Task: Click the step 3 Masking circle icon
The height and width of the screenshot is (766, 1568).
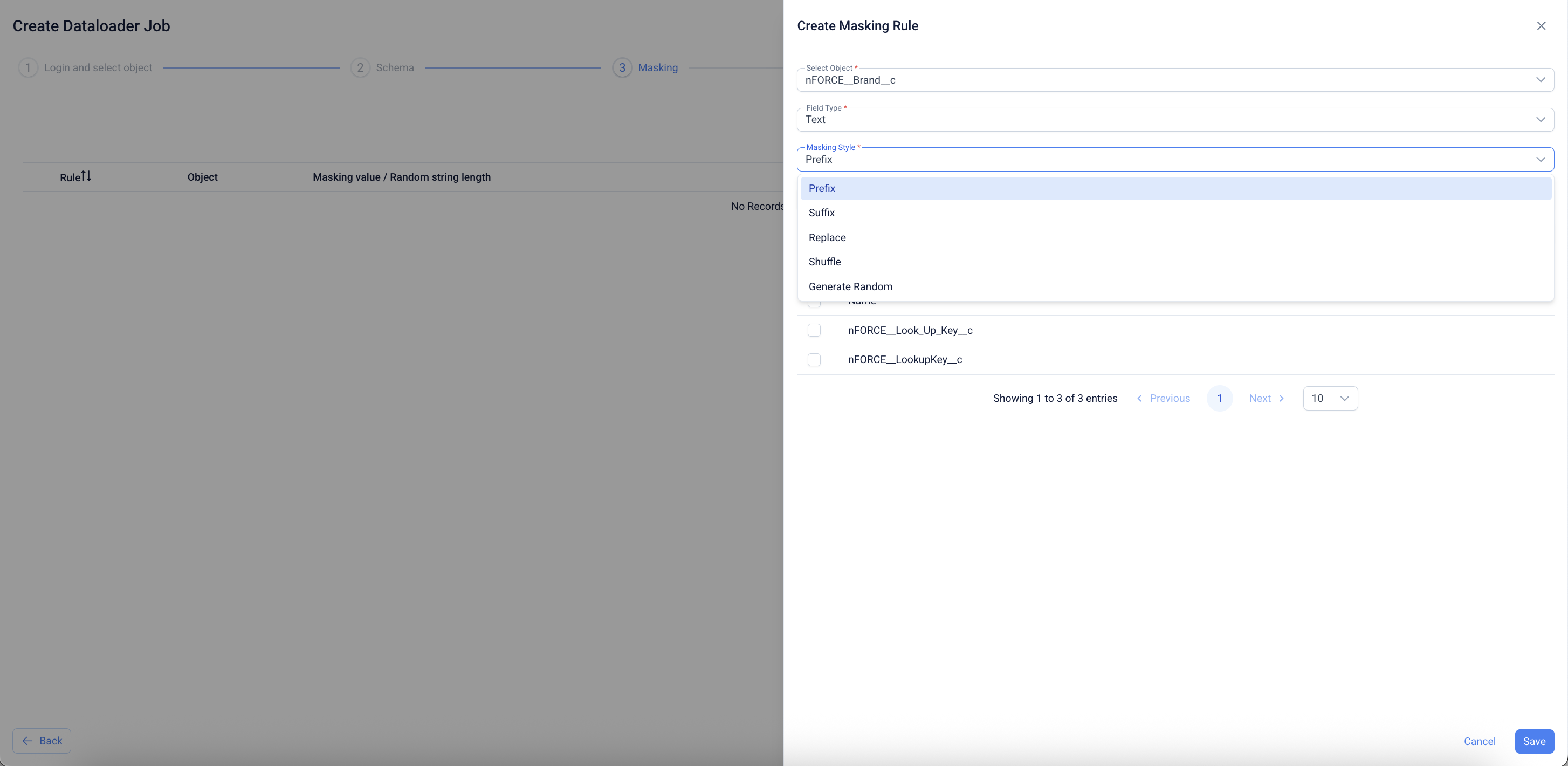Action: tap(622, 67)
